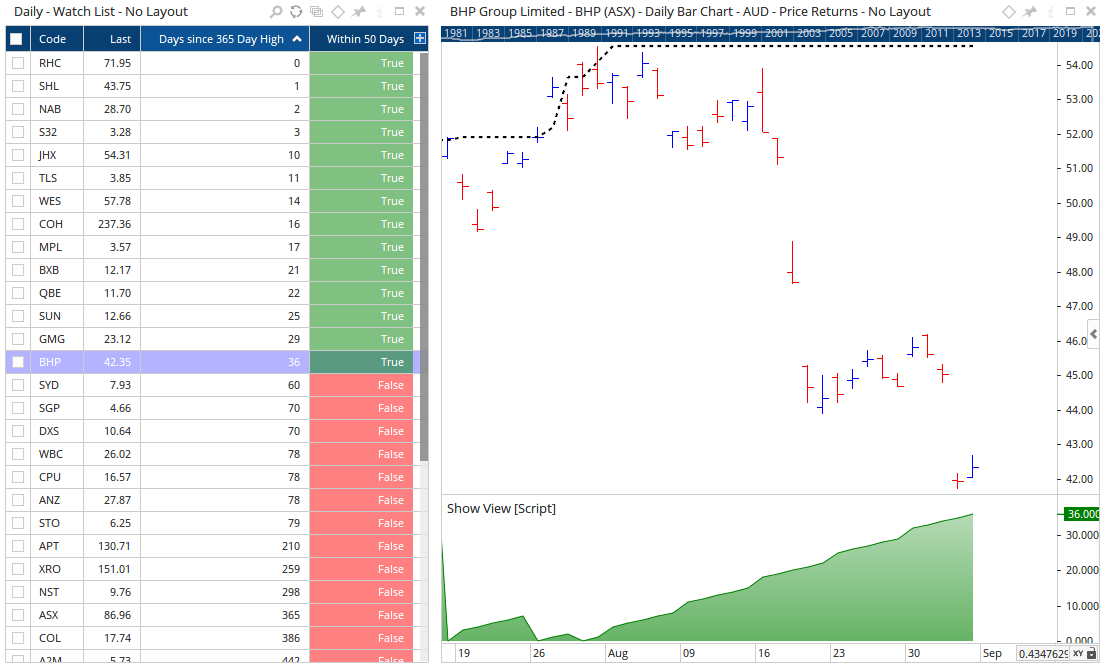Maximize the BHP chart panel

[1071, 11]
